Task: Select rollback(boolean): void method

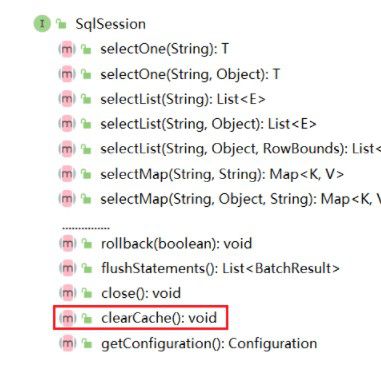Action: coord(176,244)
